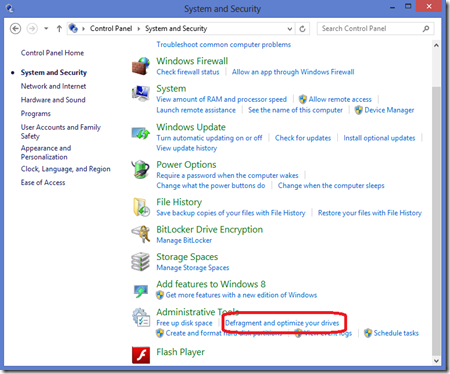Click Require a password when the computer wakes

tap(227, 175)
